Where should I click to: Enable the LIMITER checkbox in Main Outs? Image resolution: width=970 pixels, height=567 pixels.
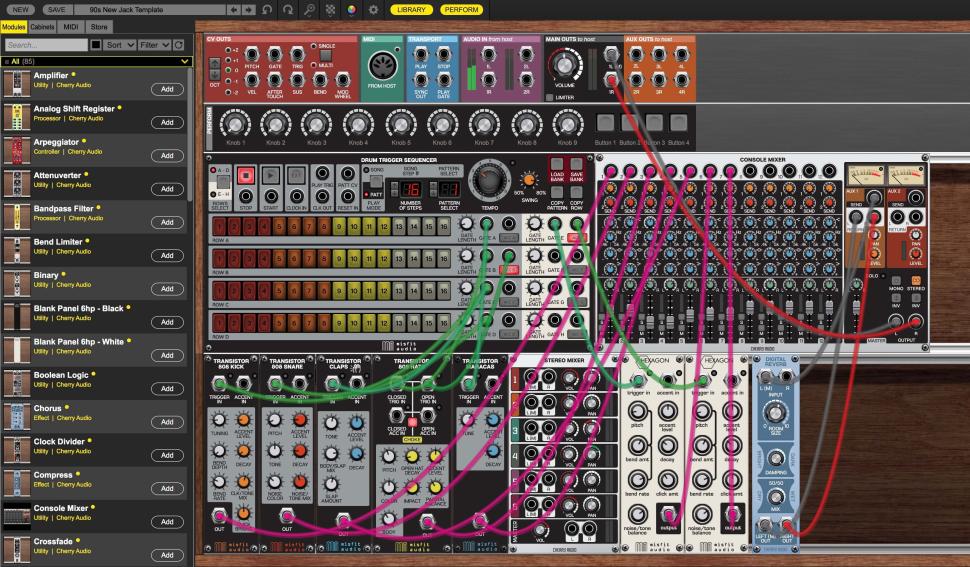[549, 98]
